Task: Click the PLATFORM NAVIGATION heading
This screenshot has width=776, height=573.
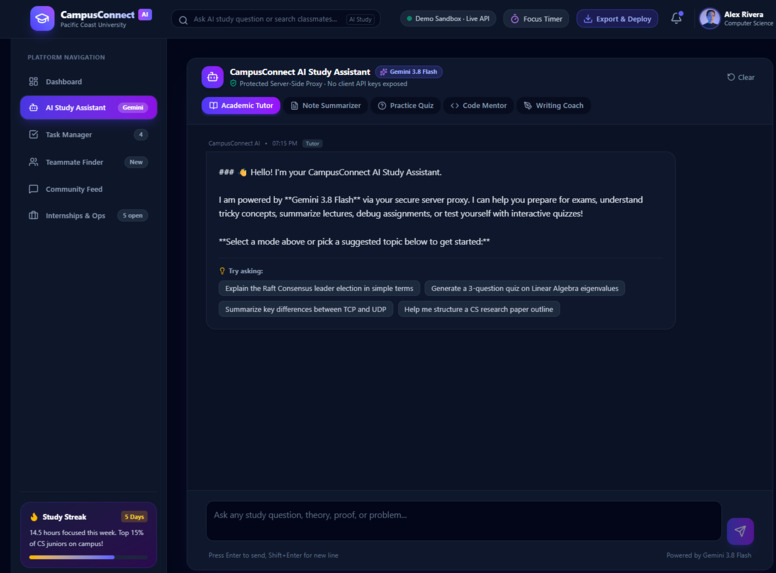Action: (66, 57)
